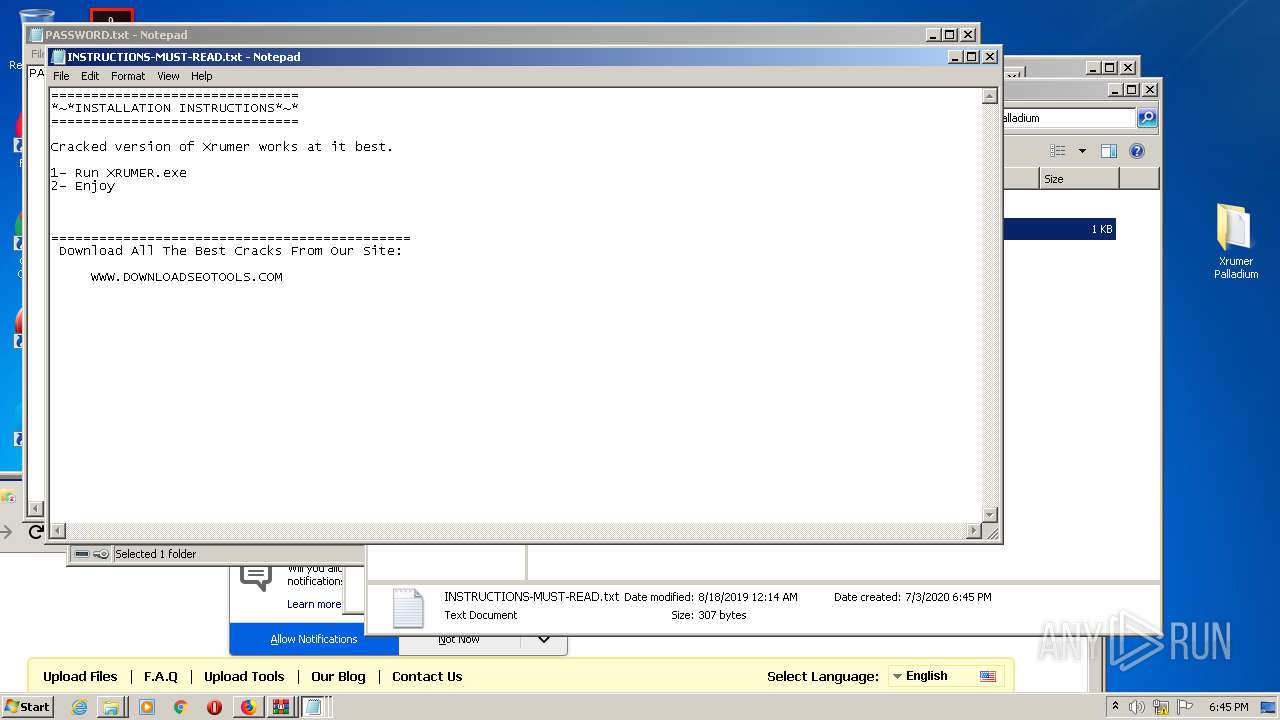1280x720 pixels.
Task: Click the PASSWORD.txt Notepad title icon
Action: click(36, 35)
